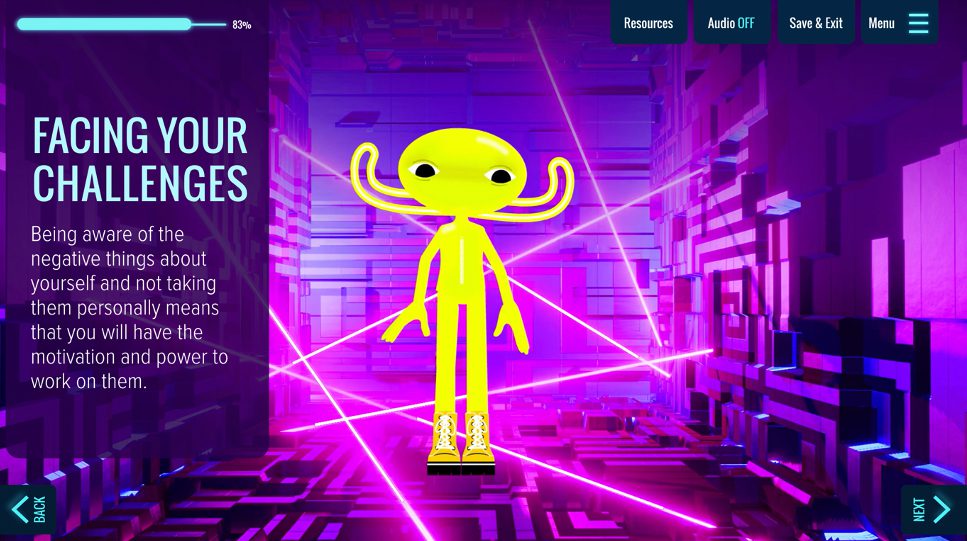Click the left chevron Back arrow

tap(19, 509)
